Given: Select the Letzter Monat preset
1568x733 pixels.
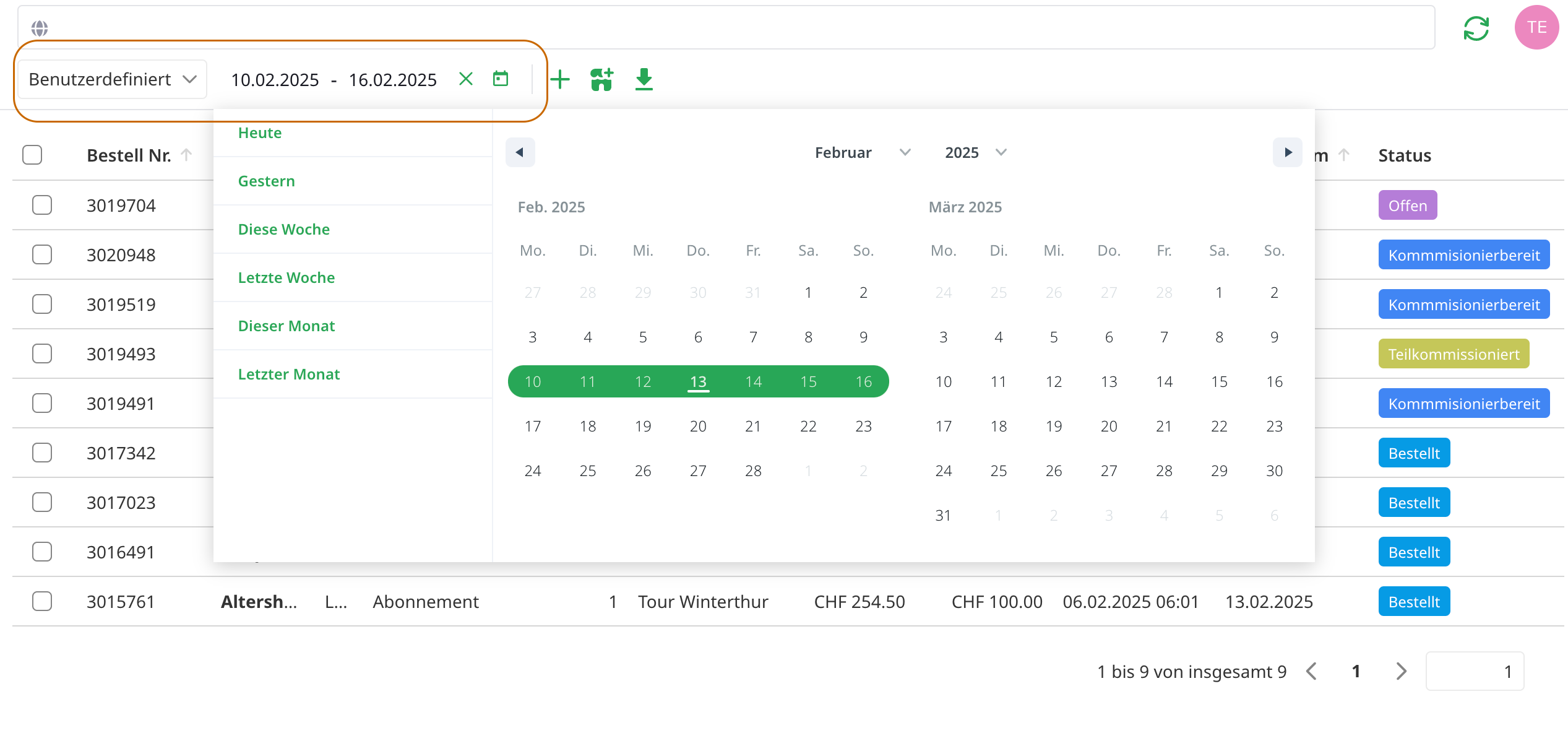Looking at the screenshot, I should pyautogui.click(x=289, y=374).
